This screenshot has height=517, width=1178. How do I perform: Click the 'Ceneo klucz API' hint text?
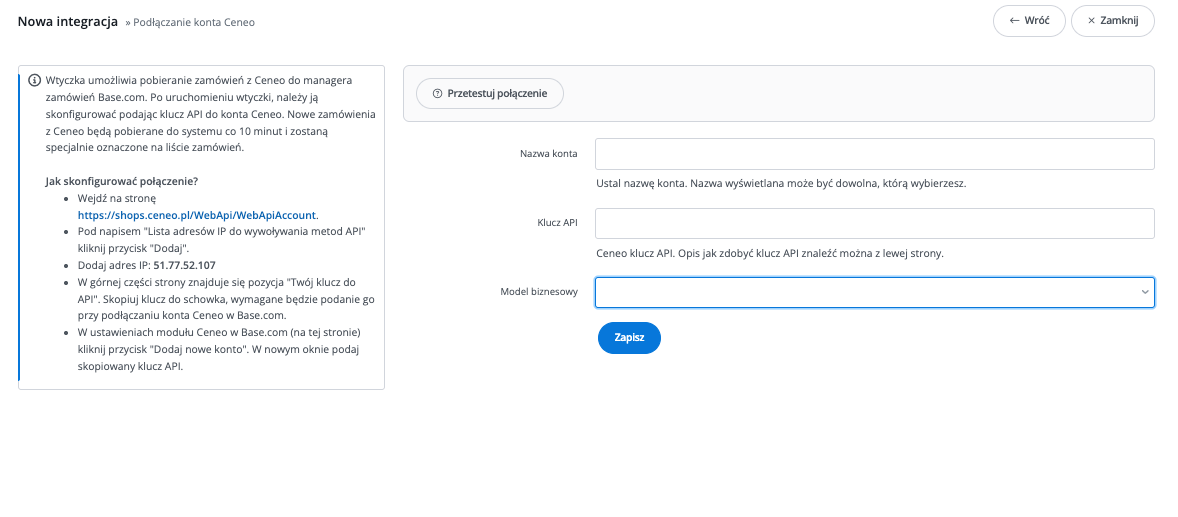pyautogui.click(x=769, y=253)
